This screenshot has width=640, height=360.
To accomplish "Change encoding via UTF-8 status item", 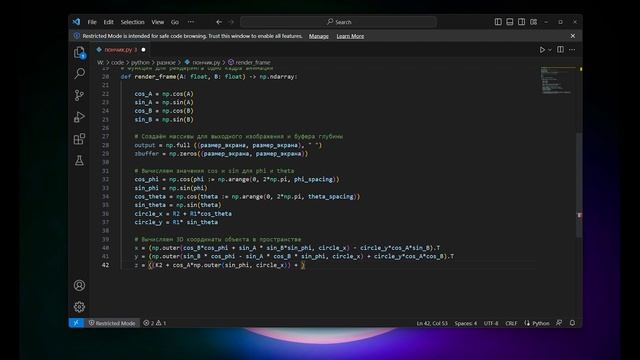I will [x=491, y=323].
